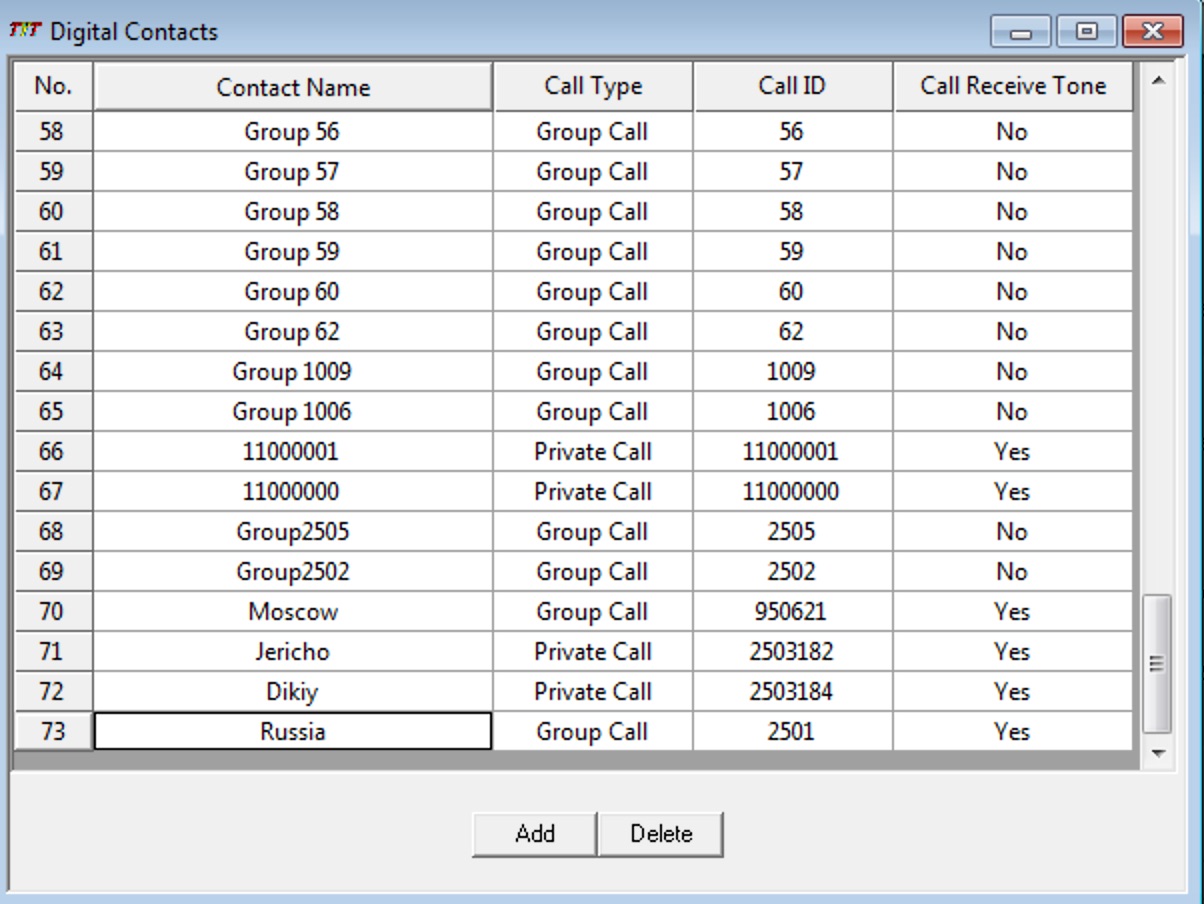Select the Contact Name cell 11000000
The image size is (1204, 904).
[293, 491]
